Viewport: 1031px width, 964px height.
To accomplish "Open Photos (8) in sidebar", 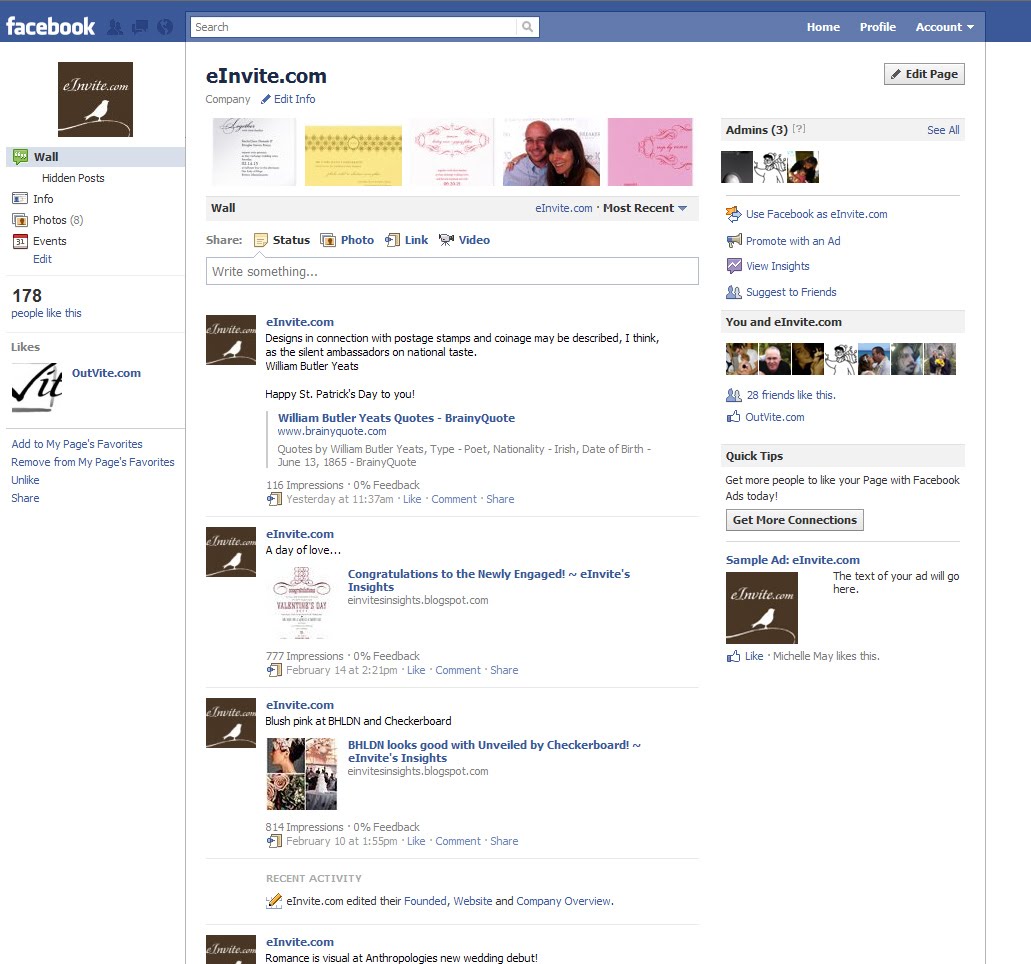I will (58, 220).
